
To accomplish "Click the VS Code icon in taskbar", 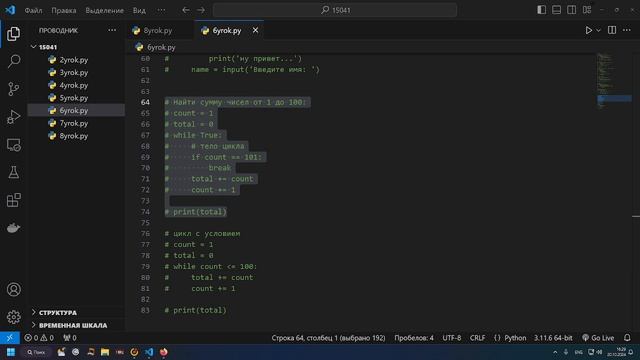I will point(149,352).
